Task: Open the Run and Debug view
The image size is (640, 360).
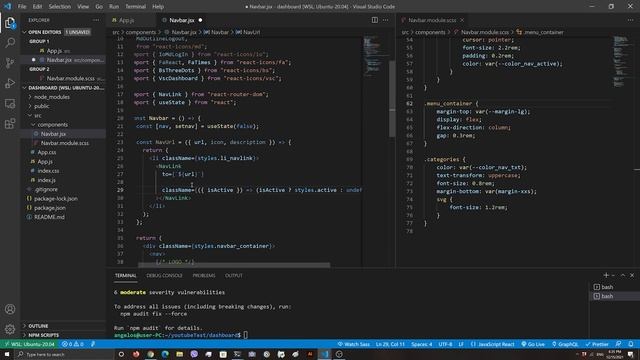Action: point(10,83)
